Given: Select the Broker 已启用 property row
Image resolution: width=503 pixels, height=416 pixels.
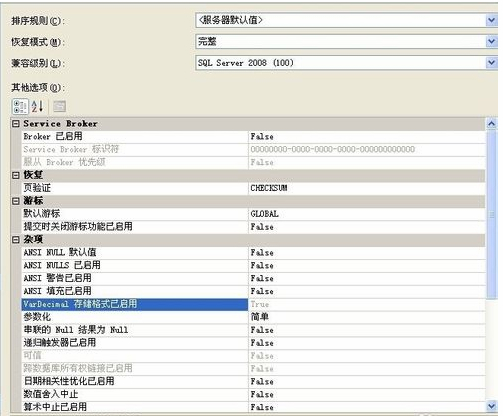Looking at the screenshot, I should pos(135,137).
